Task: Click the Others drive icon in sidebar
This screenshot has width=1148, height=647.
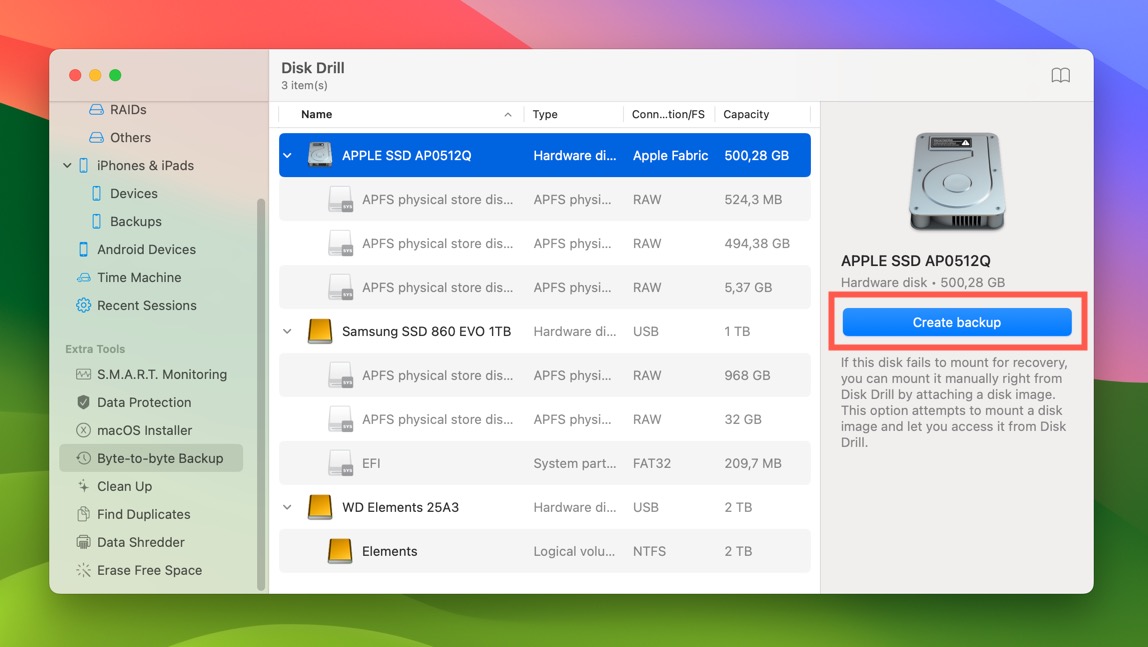Action: [96, 138]
